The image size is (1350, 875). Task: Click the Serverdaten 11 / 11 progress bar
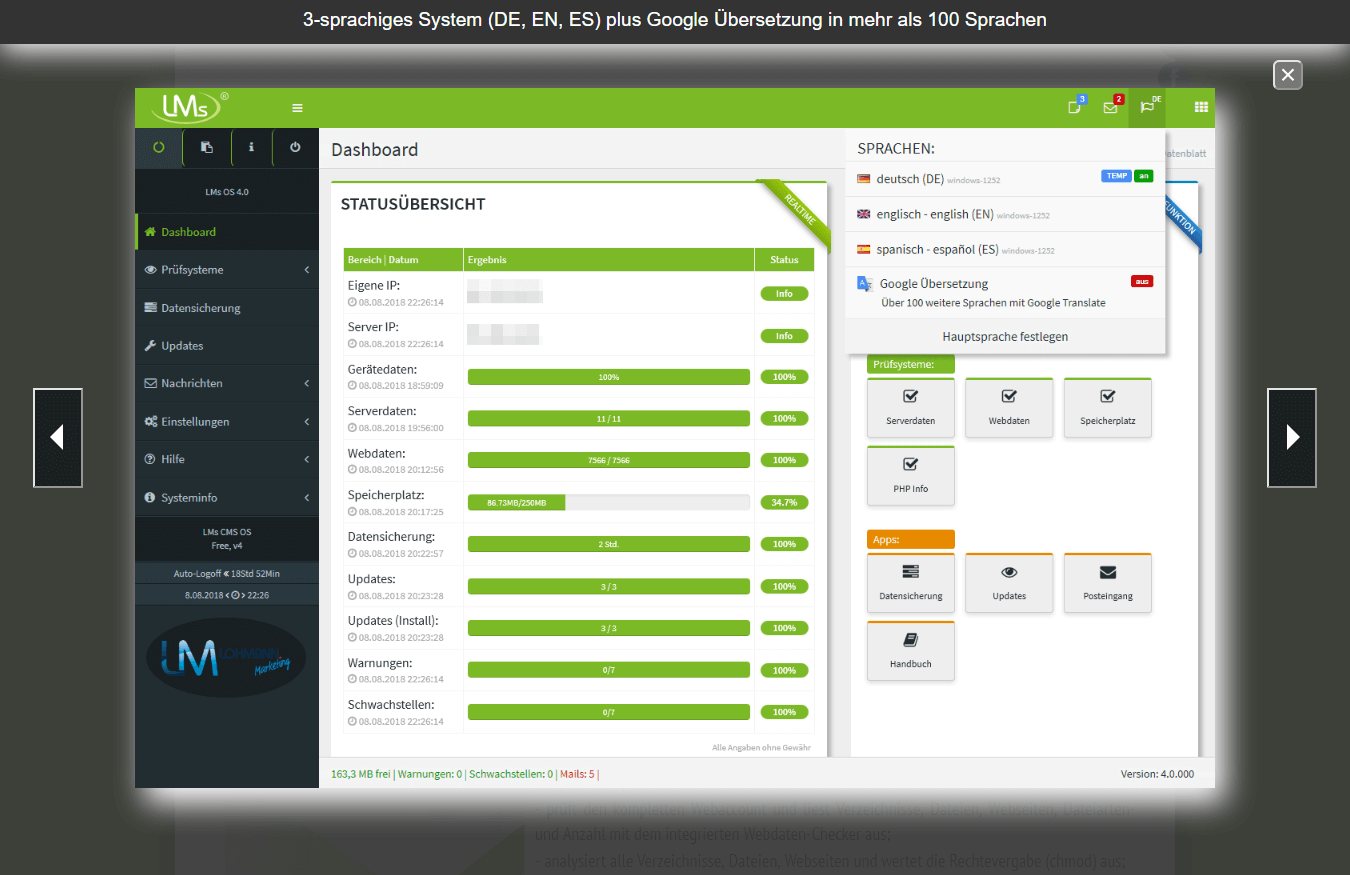[609, 418]
